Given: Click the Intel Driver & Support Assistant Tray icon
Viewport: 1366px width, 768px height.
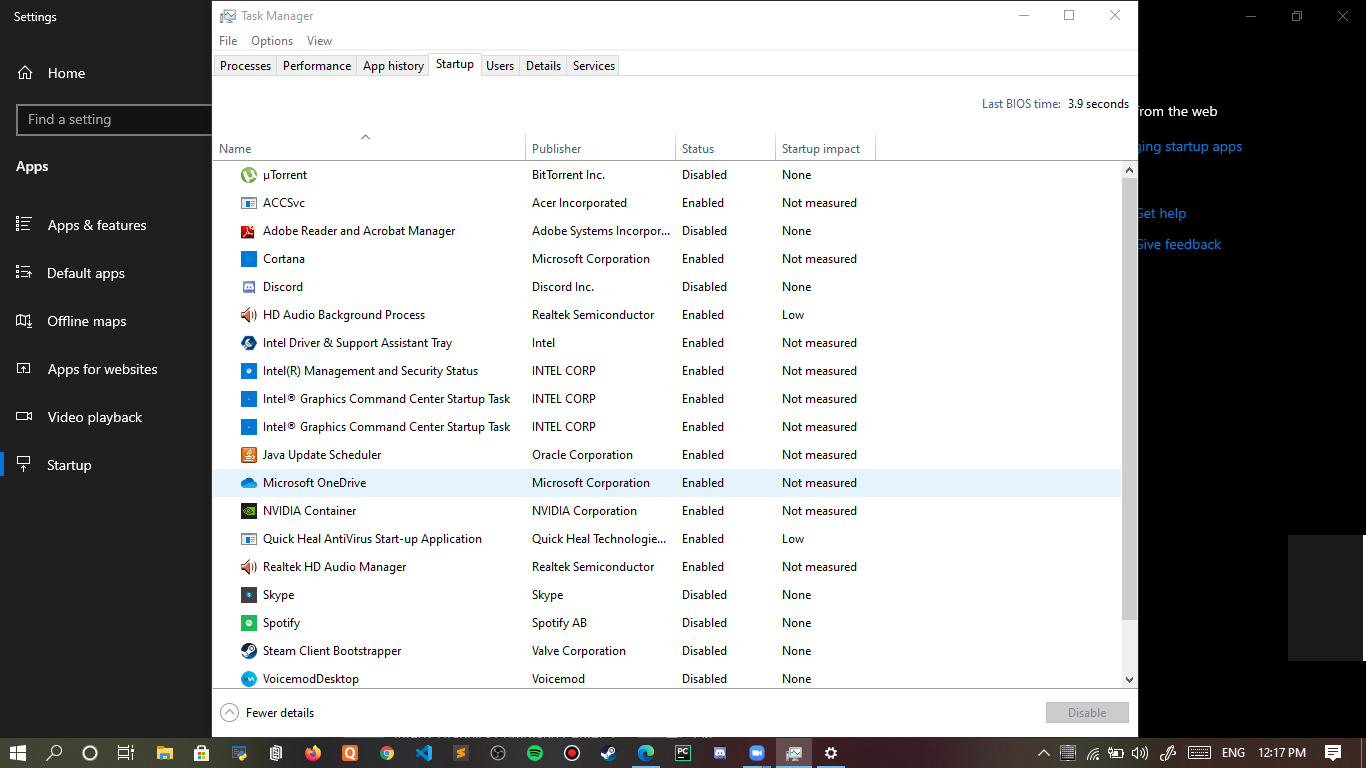Looking at the screenshot, I should click(x=249, y=343).
